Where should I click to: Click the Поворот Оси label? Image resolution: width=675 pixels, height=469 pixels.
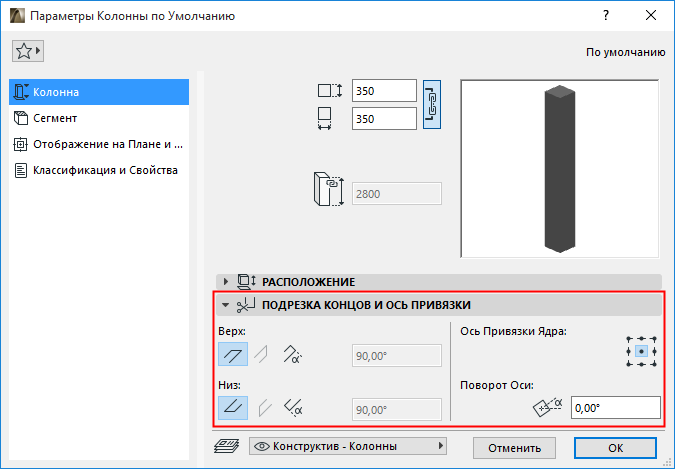coord(497,385)
